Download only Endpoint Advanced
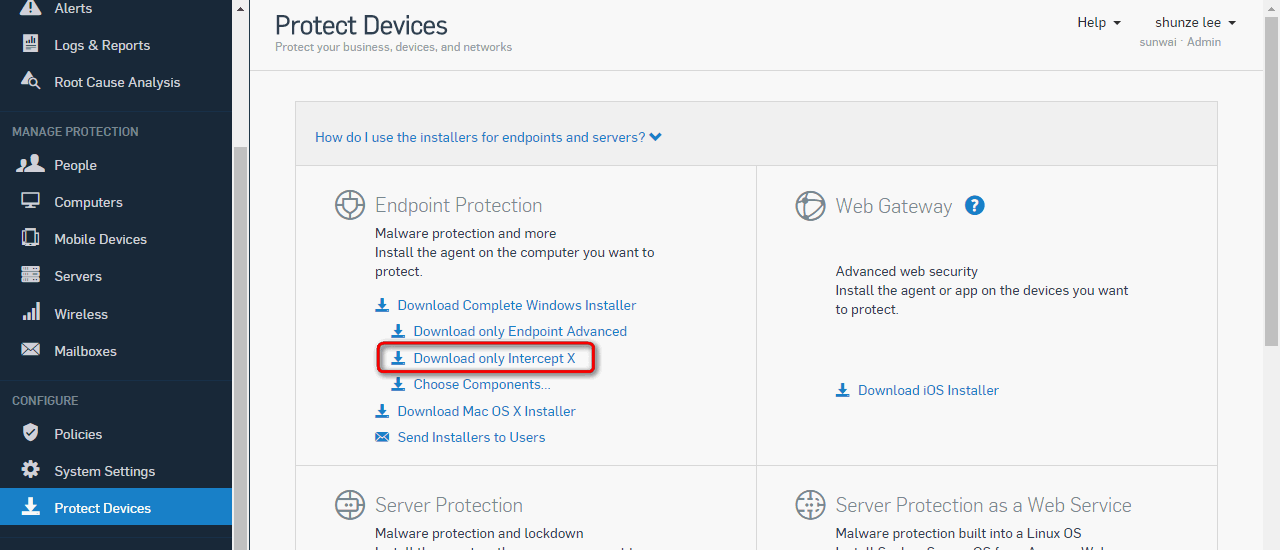The image size is (1280, 550). (x=520, y=331)
